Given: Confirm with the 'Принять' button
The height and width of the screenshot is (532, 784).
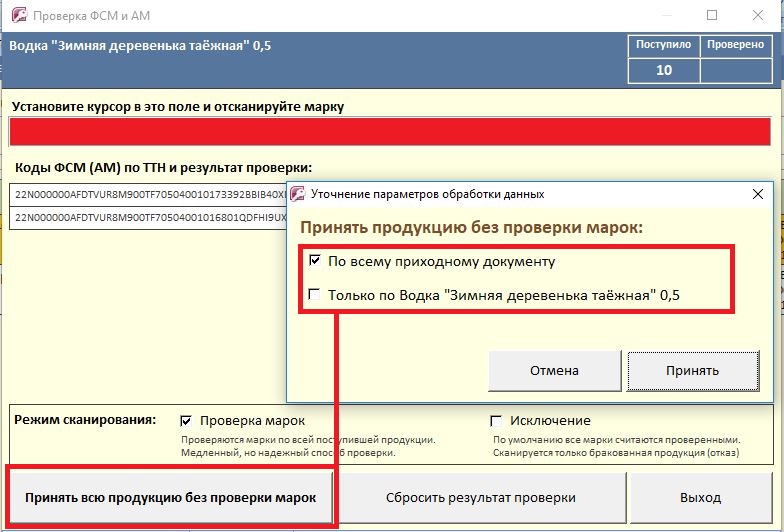Looking at the screenshot, I should tap(692, 370).
